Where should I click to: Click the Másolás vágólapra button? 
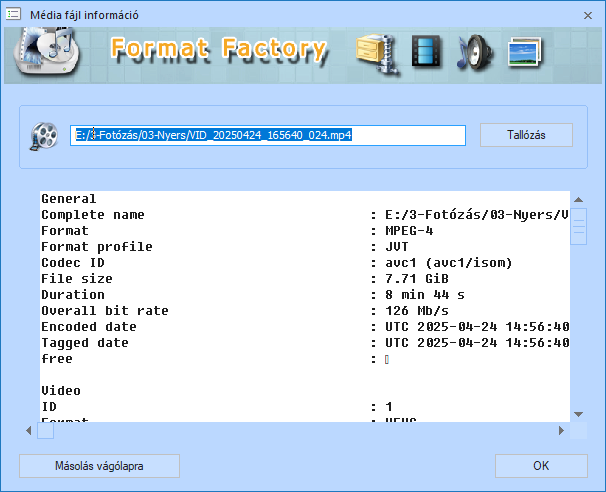pyautogui.click(x=99, y=466)
